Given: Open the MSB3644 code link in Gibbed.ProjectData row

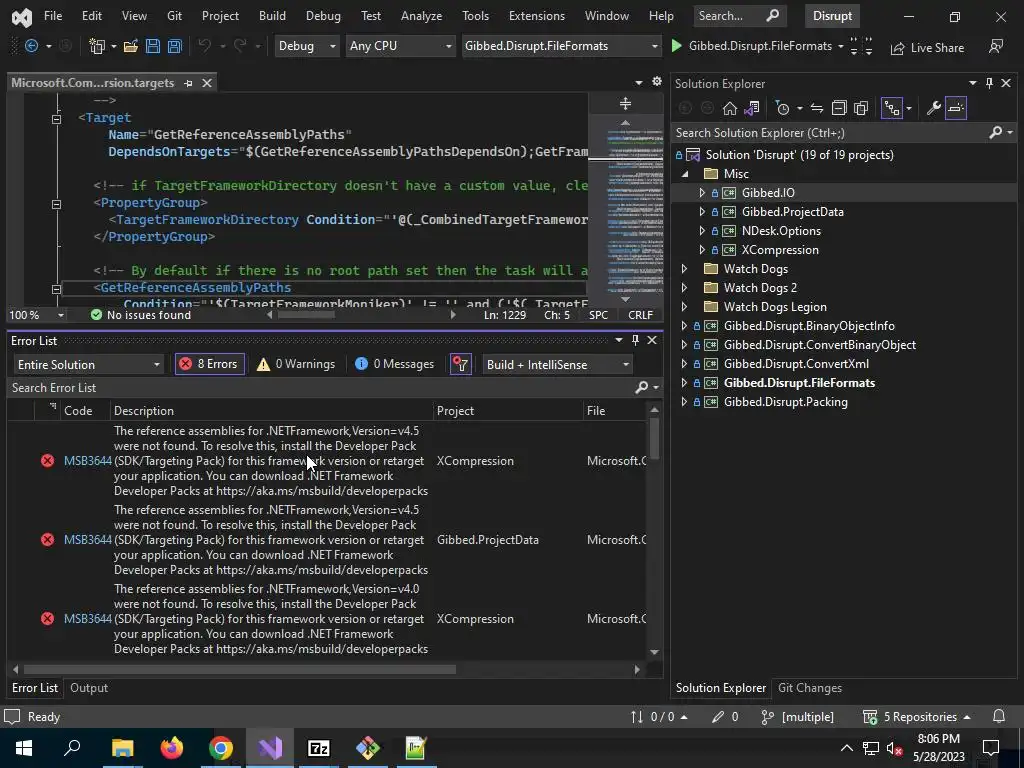Looking at the screenshot, I should tap(88, 539).
